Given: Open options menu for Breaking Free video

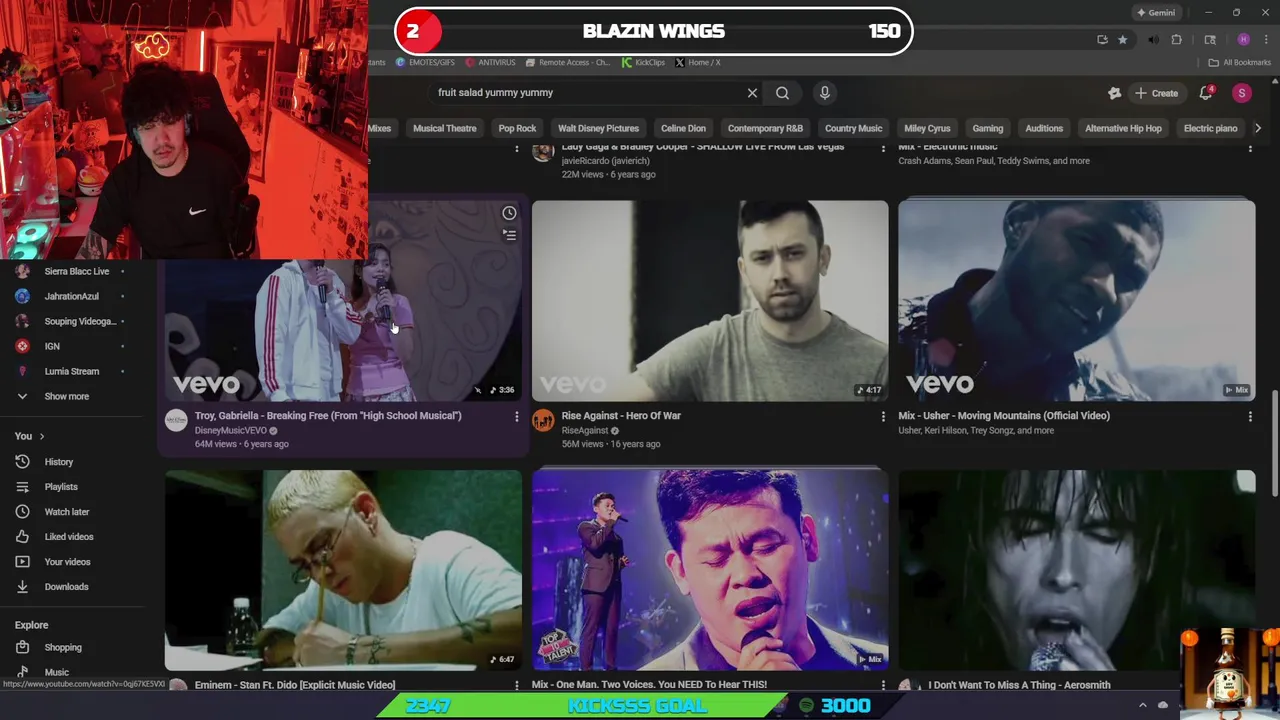Looking at the screenshot, I should [516, 416].
